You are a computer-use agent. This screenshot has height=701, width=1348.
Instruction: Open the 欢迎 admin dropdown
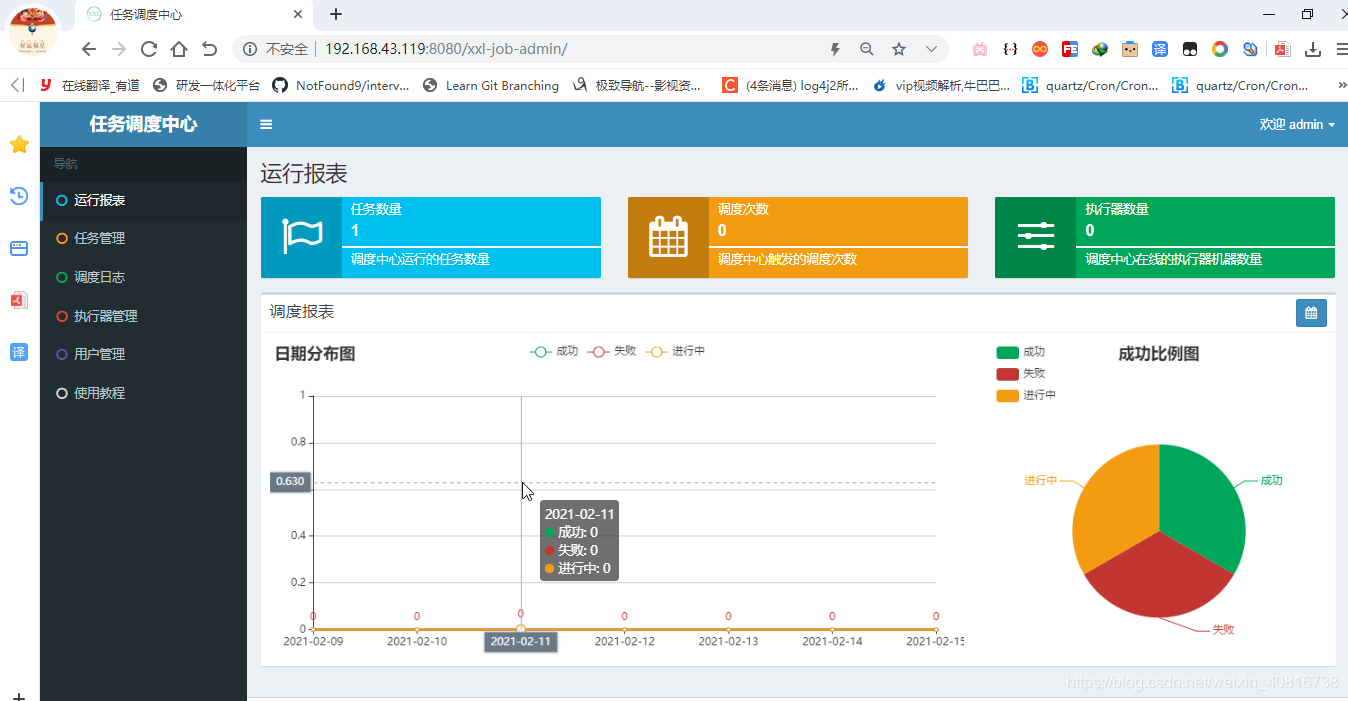pos(1298,124)
